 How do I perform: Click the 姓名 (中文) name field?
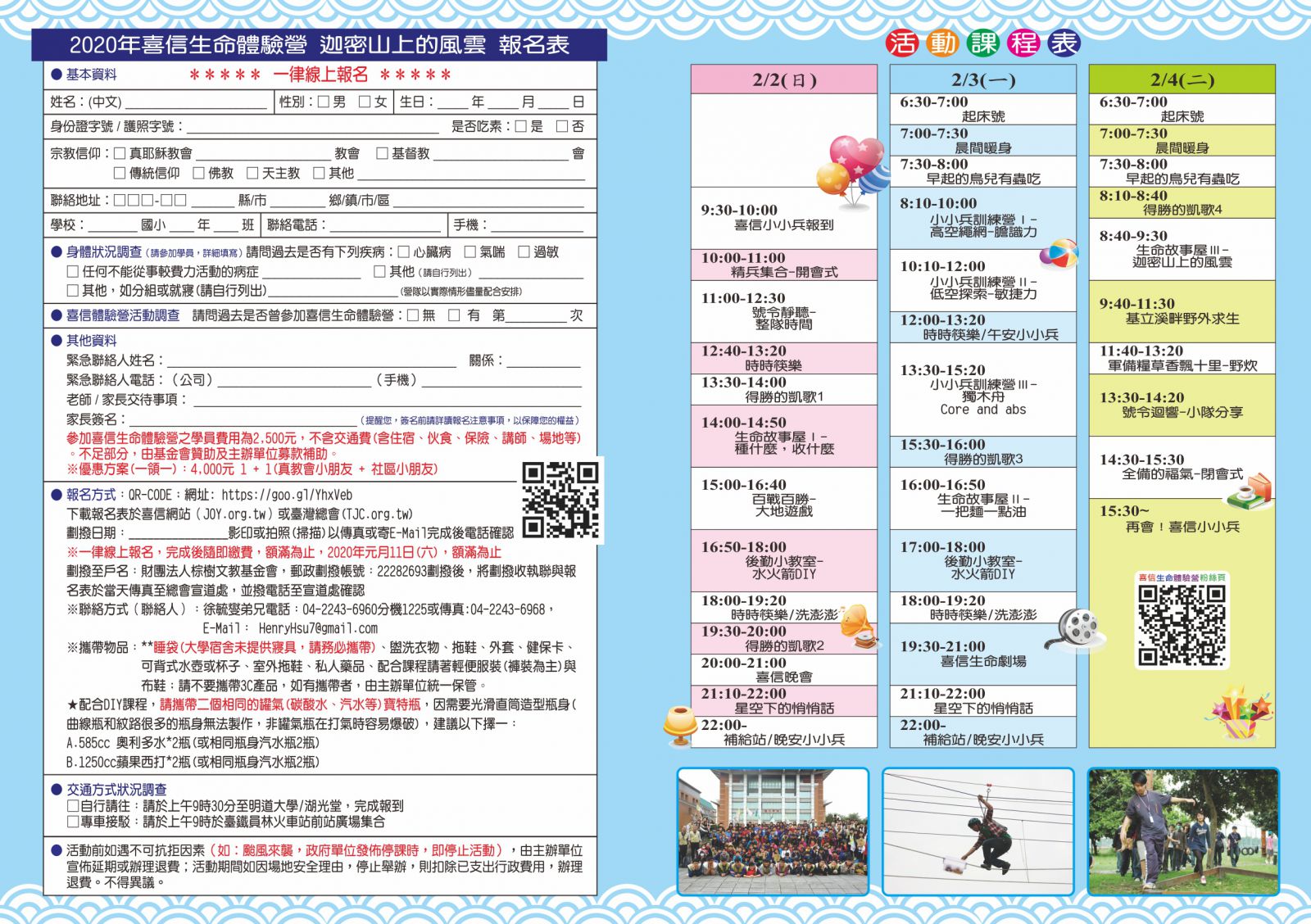[197, 102]
